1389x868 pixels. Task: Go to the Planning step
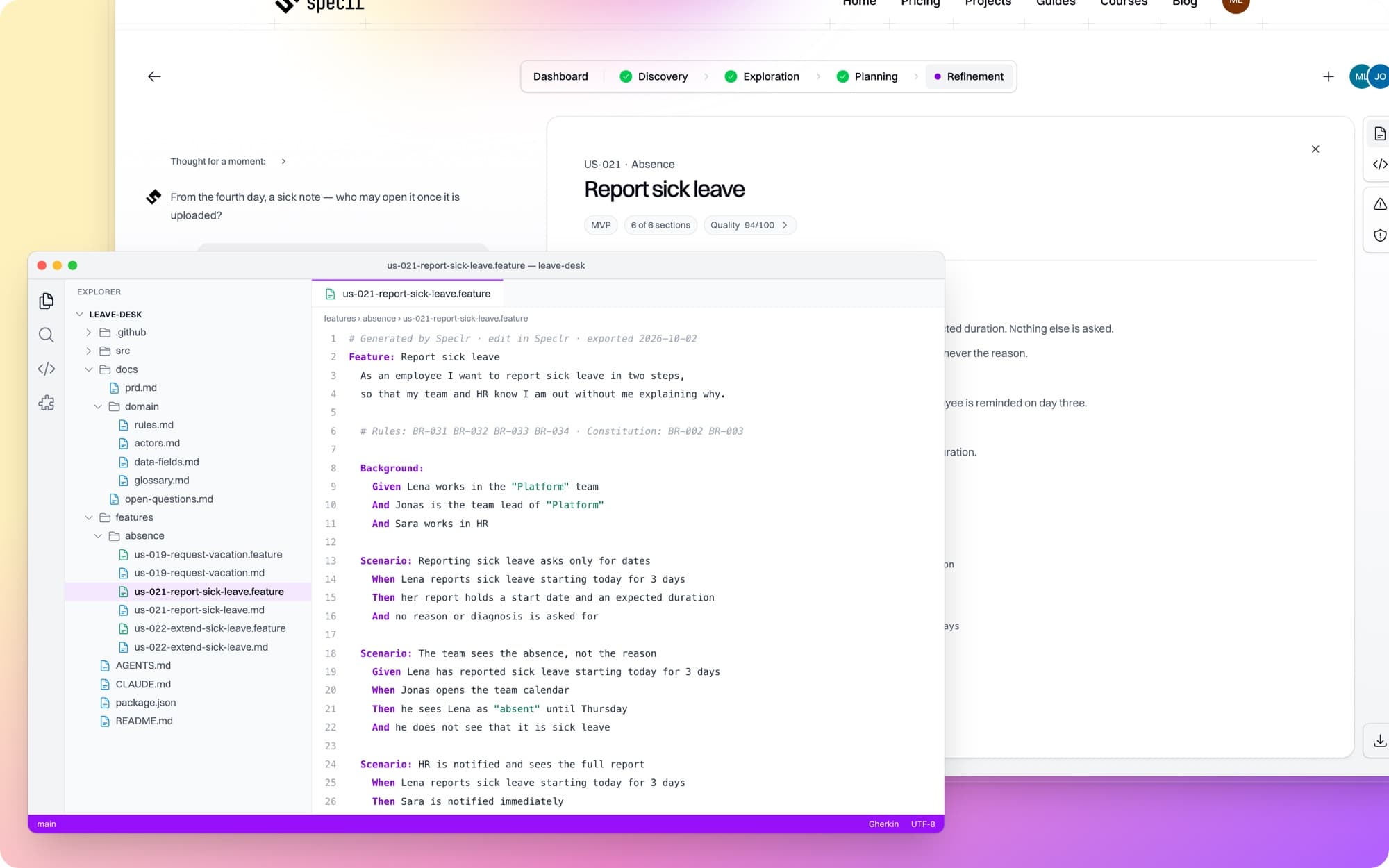(x=867, y=76)
